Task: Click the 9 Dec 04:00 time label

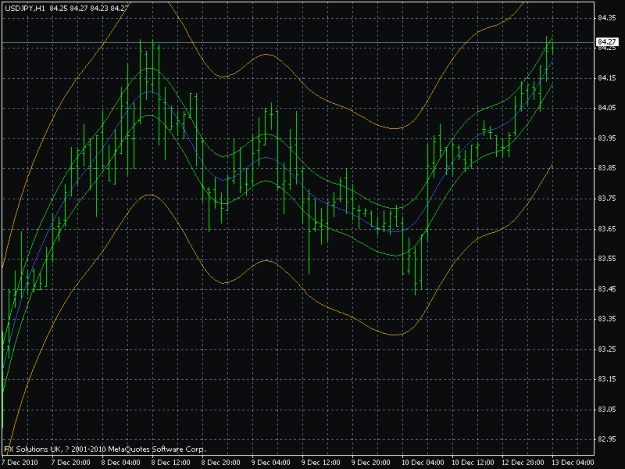Action: [x=271, y=463]
